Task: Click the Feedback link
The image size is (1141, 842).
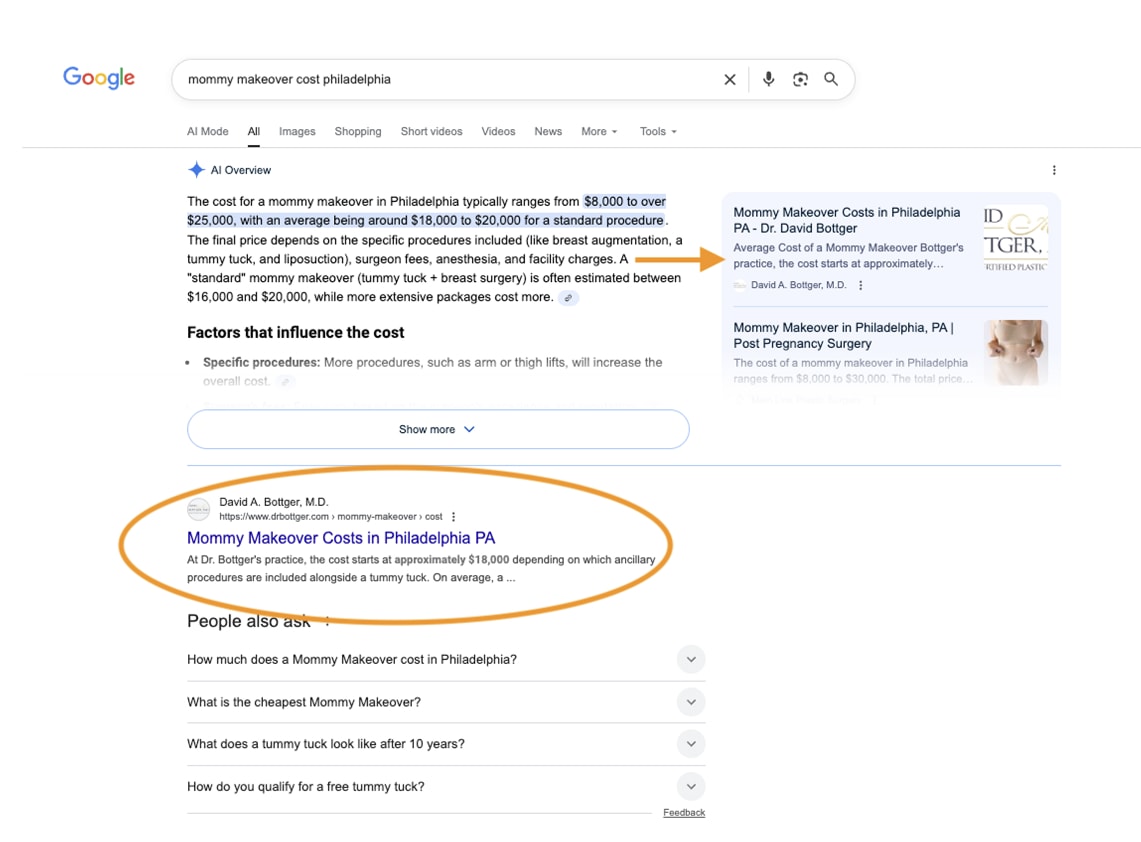Action: point(684,813)
